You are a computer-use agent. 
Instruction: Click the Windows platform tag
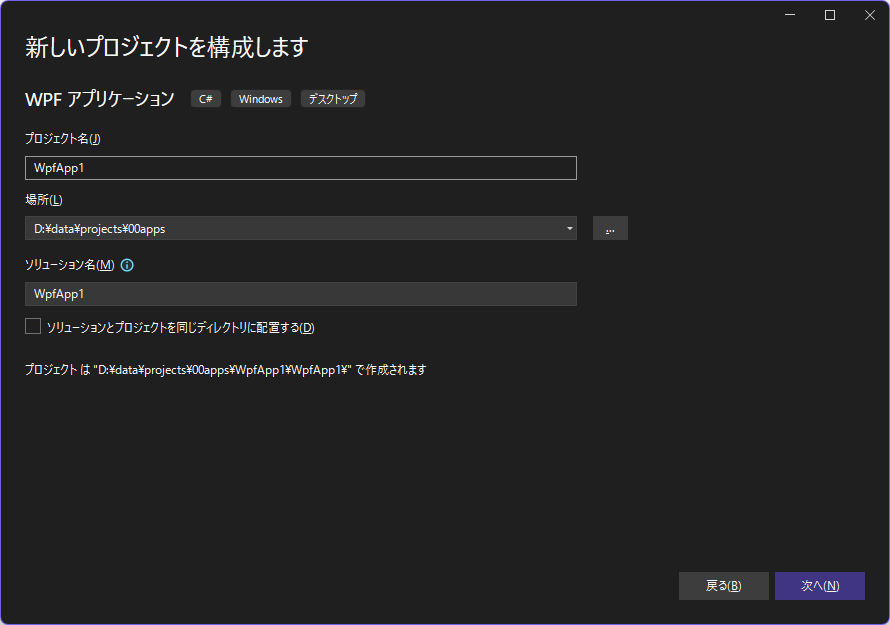pos(261,99)
